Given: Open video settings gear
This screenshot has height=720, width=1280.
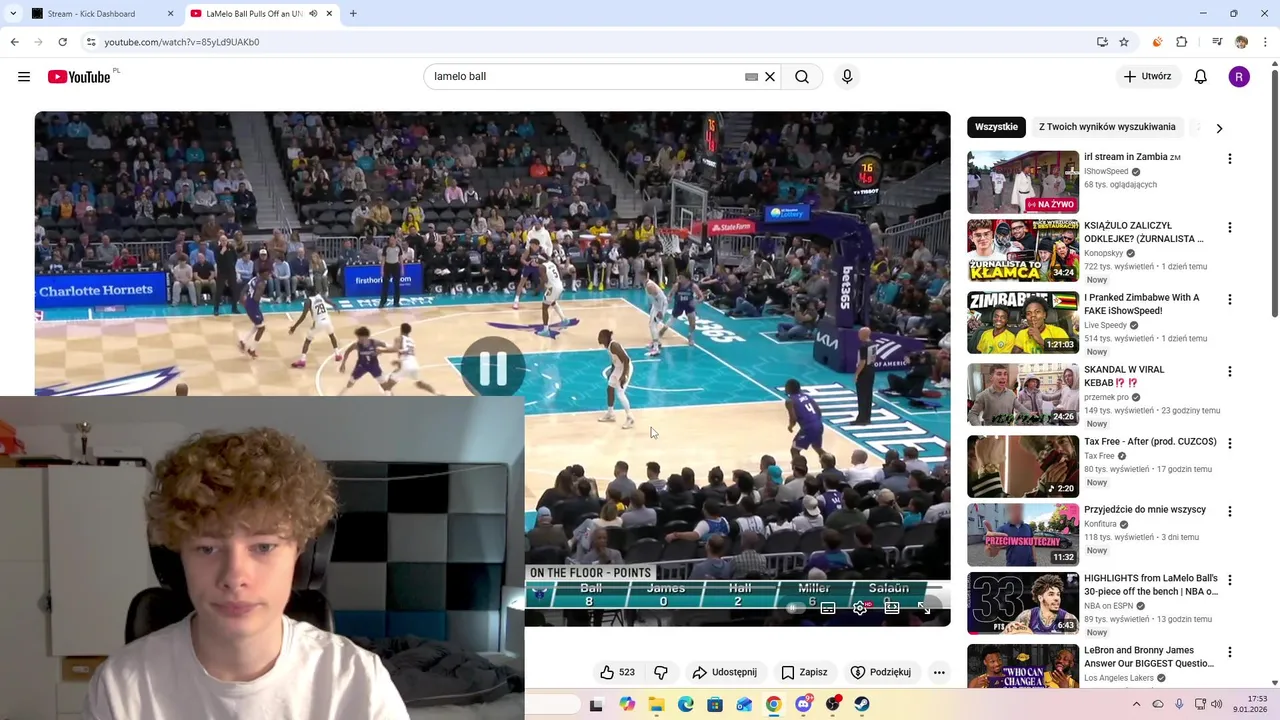Looking at the screenshot, I should tap(860, 608).
